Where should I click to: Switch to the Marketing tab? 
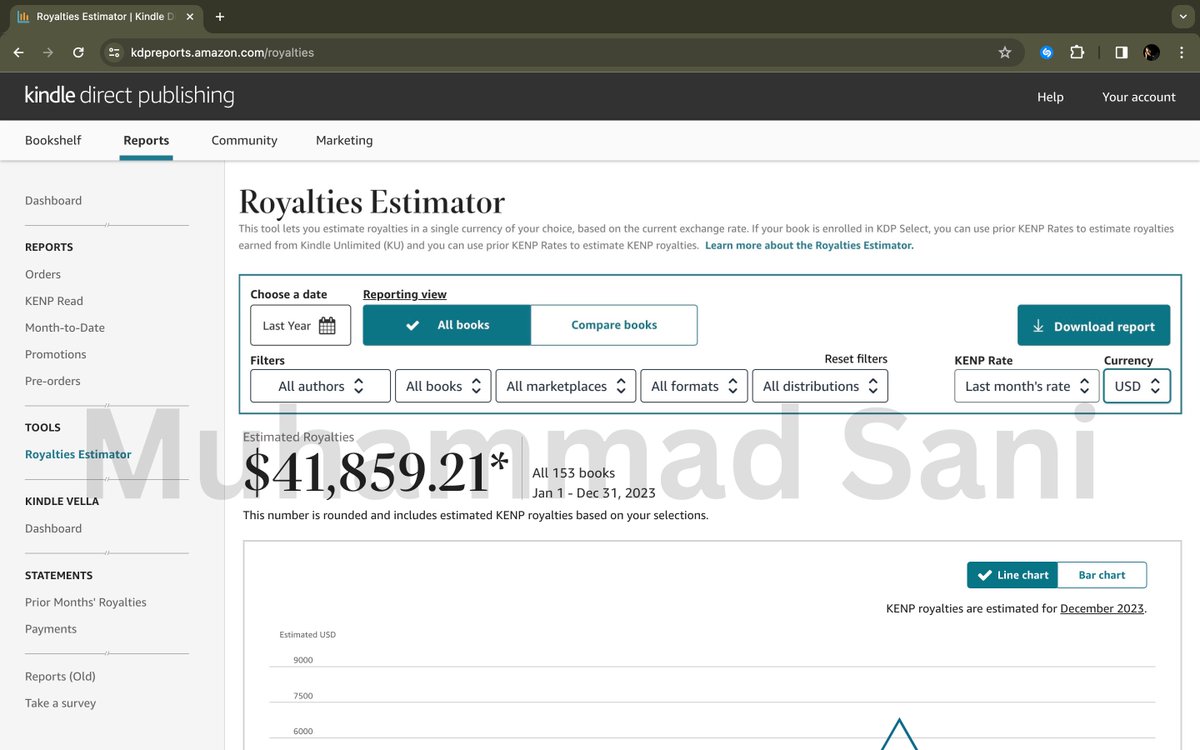click(x=344, y=140)
